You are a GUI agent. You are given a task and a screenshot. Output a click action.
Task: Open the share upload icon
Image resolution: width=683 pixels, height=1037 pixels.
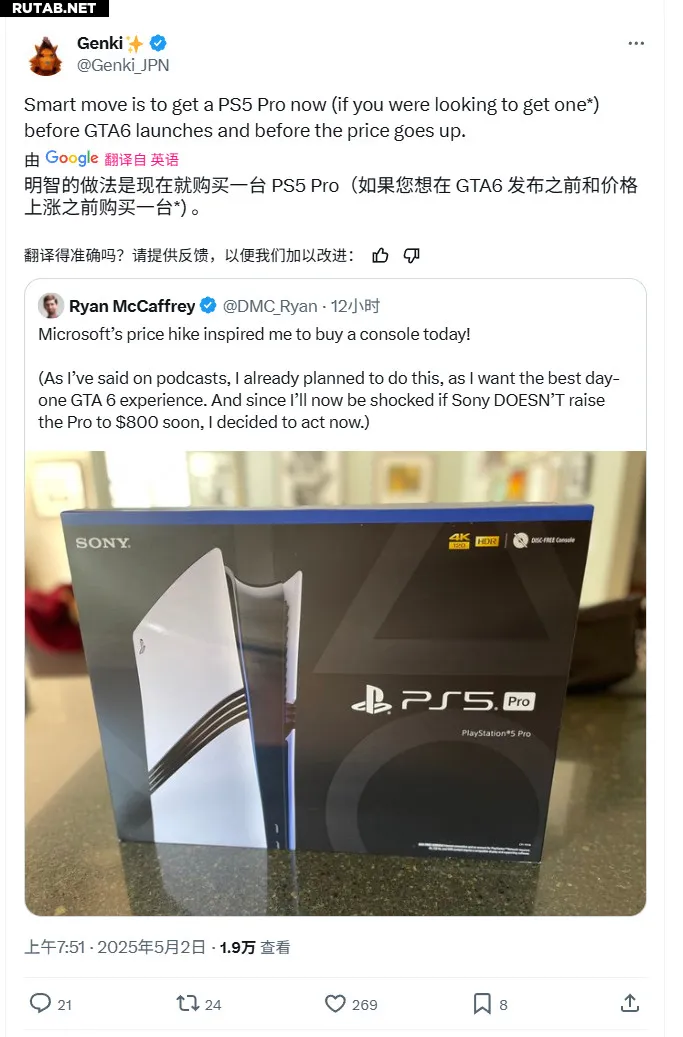click(x=629, y=1003)
